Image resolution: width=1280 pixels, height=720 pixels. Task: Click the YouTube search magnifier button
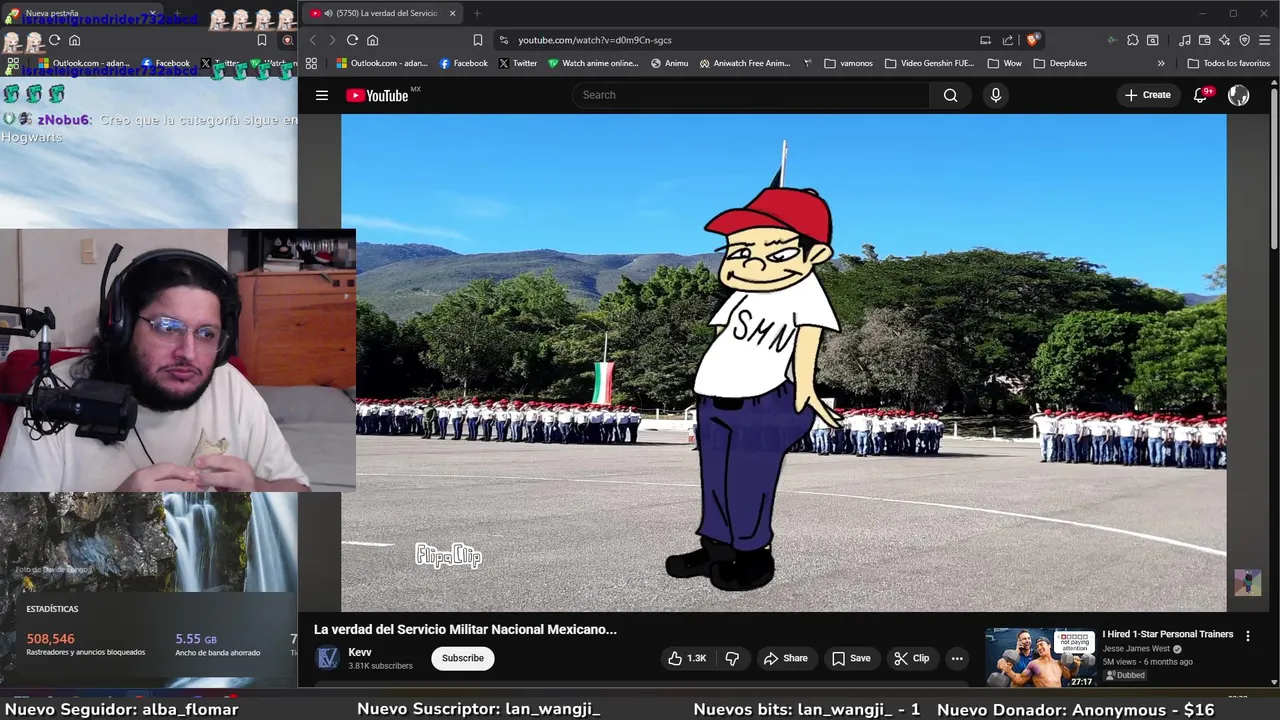(x=950, y=95)
